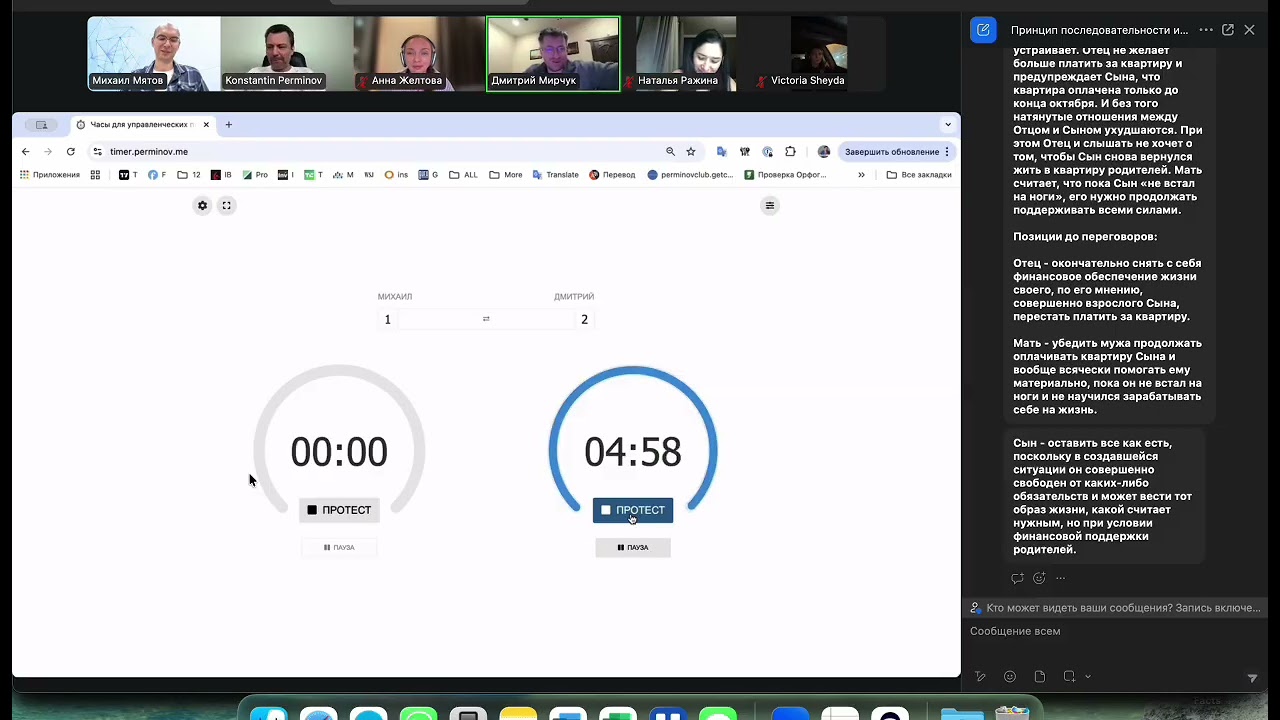1280x720 pixels.
Task: Open the timer settings gear icon
Action: tap(202, 206)
